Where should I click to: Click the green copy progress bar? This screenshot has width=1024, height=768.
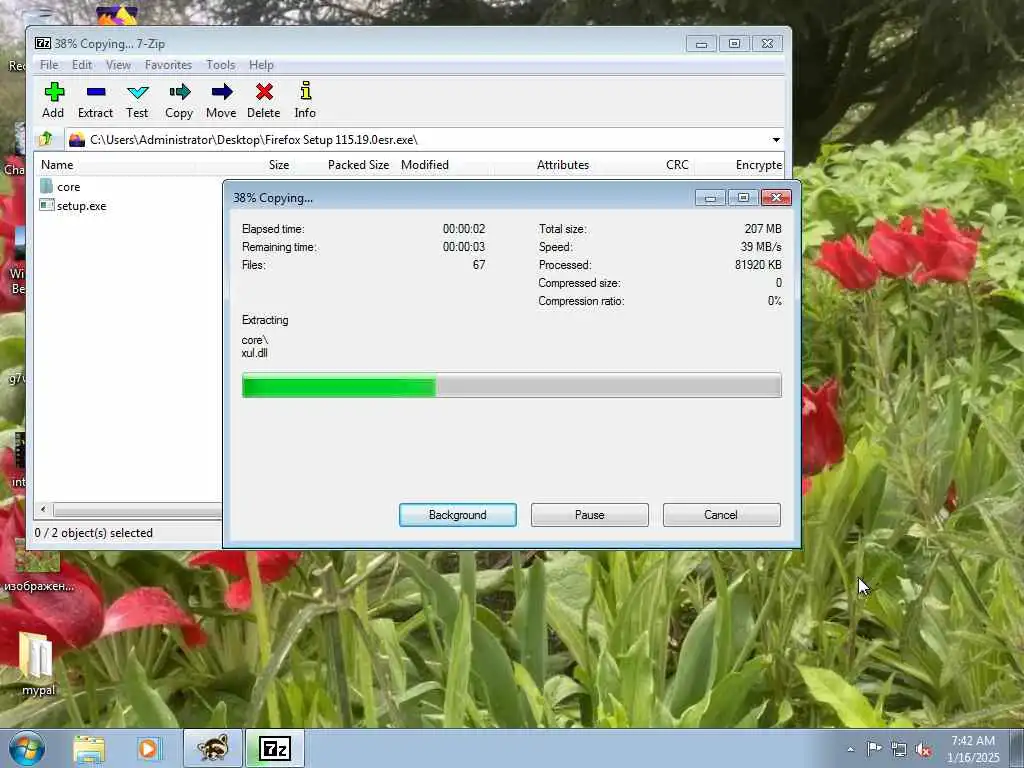[x=511, y=385]
